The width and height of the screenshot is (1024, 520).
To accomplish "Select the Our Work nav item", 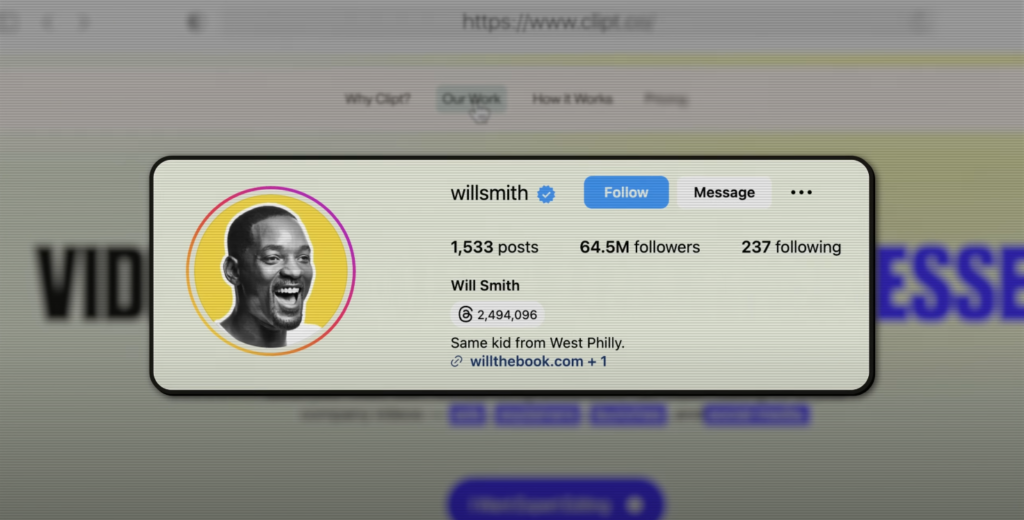I will pos(471,99).
